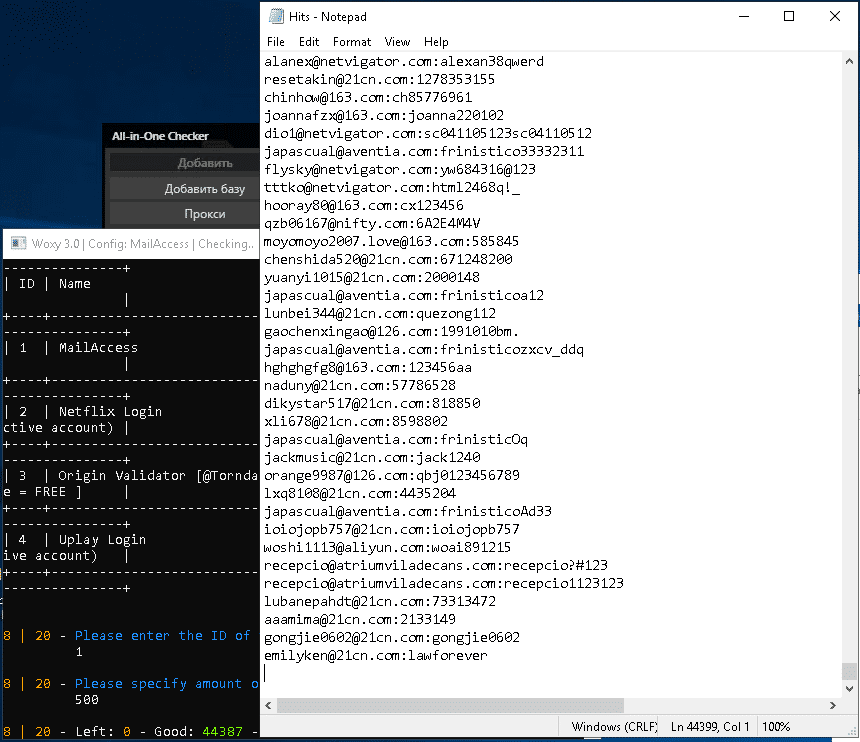Click 'Ln 44399, Col 1' in status bar
Viewport: 860px width, 742px height.
pos(710,727)
